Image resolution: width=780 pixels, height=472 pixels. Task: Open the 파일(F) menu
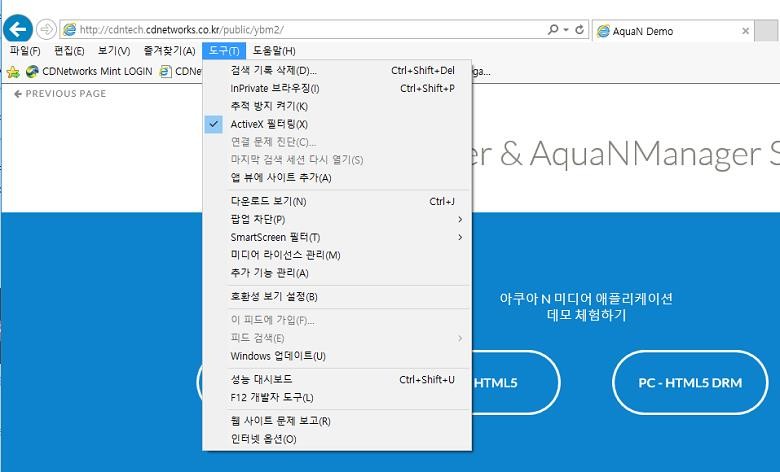[25, 51]
